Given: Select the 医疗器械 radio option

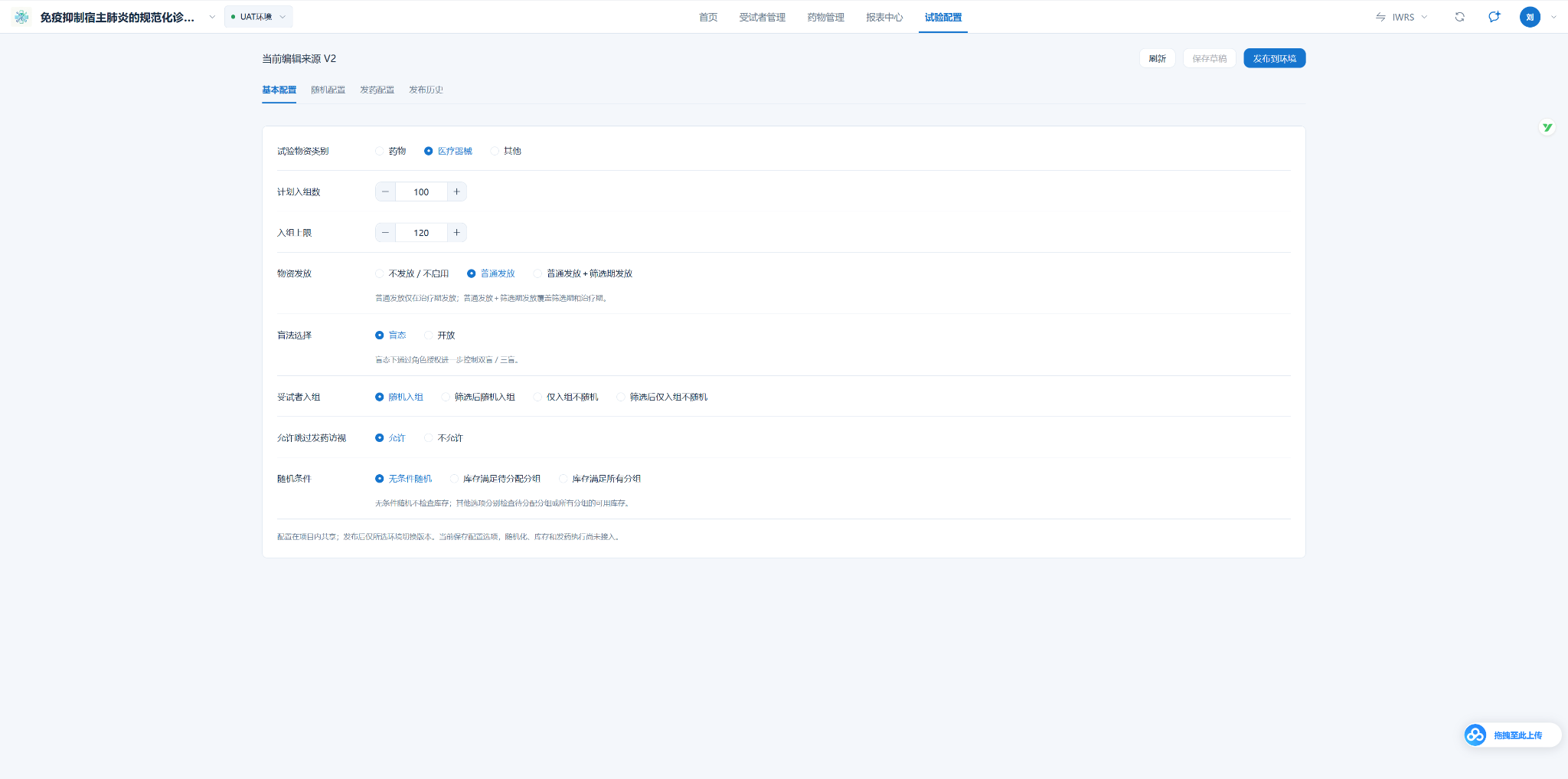Looking at the screenshot, I should click(x=448, y=151).
